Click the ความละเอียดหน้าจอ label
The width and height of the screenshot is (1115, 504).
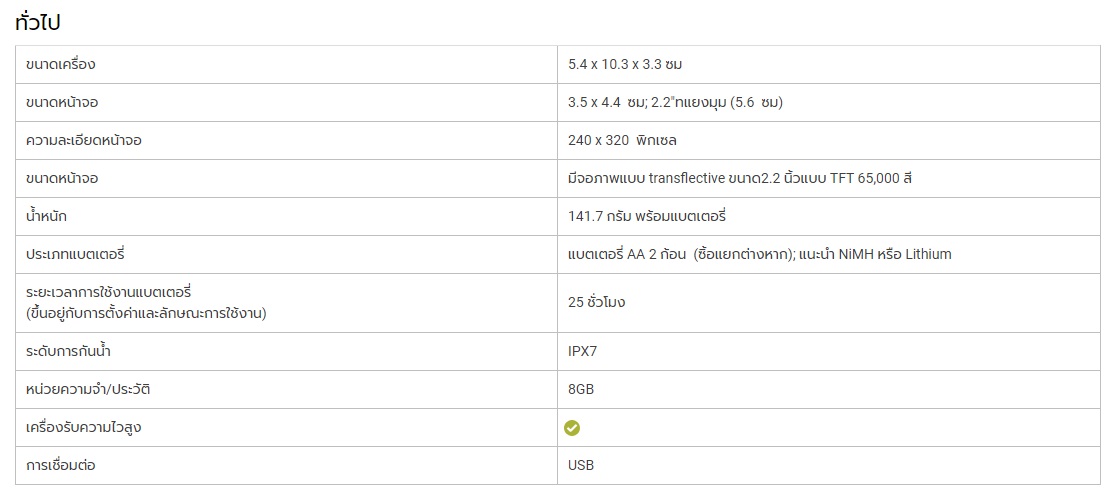(x=84, y=140)
